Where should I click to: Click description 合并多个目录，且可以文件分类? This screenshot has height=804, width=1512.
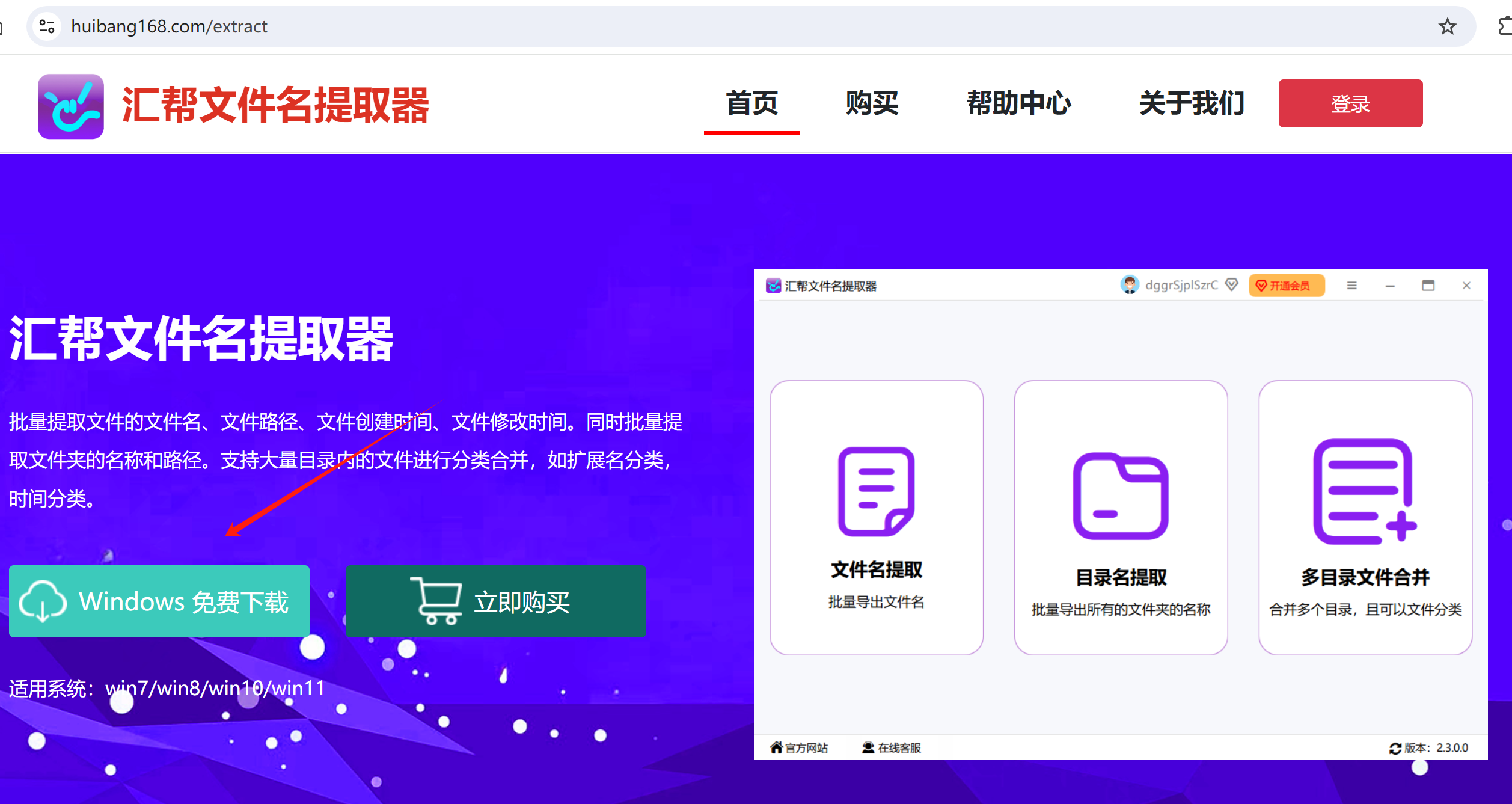(x=1365, y=609)
